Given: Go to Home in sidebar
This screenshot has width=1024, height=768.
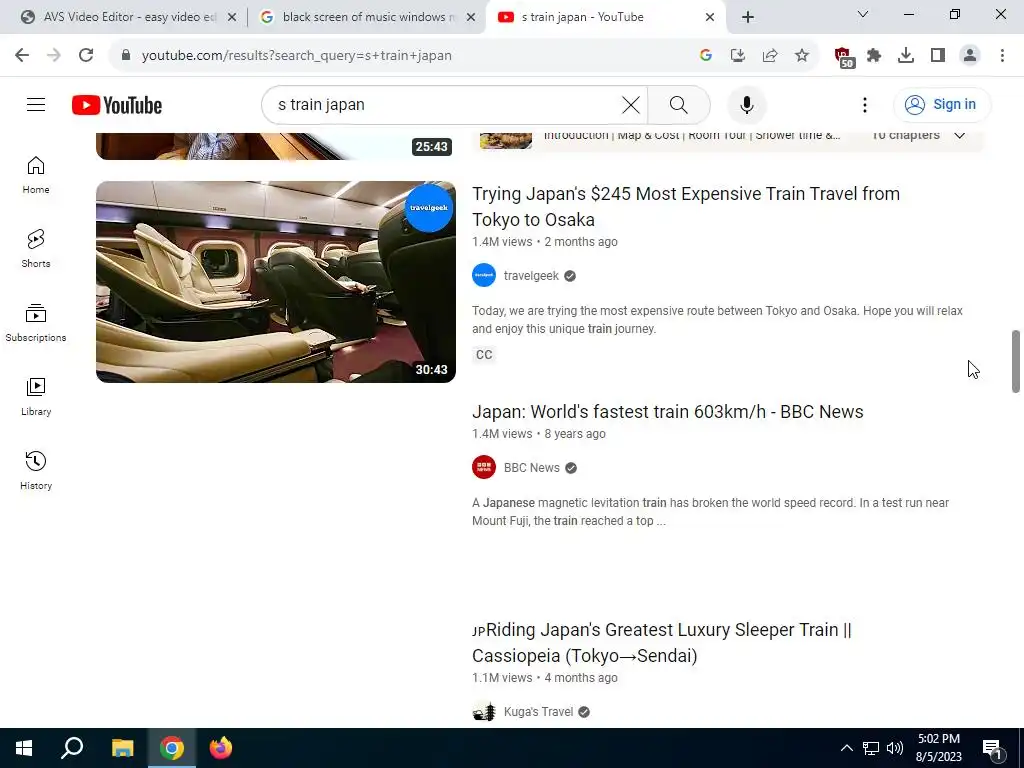Looking at the screenshot, I should 36,175.
